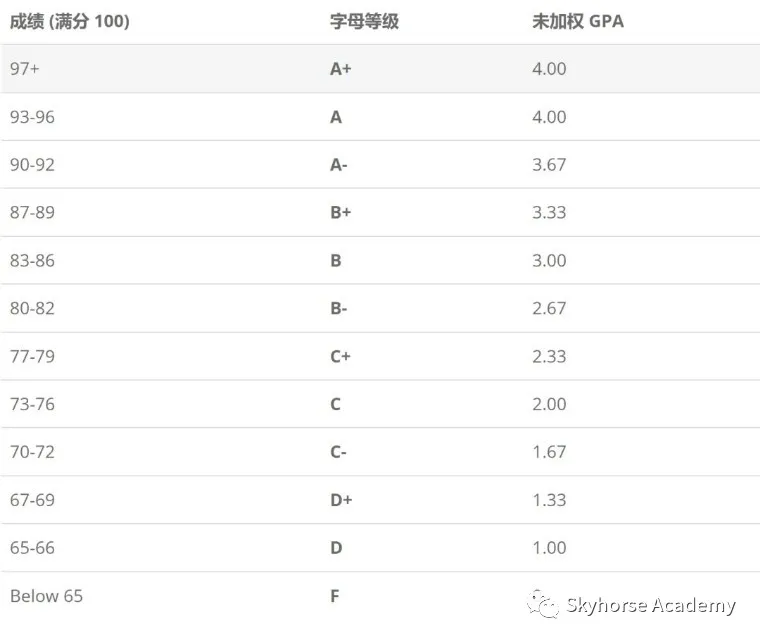The height and width of the screenshot is (640, 760).
Task: Click the 83-86 score range cell
Action: point(32,260)
